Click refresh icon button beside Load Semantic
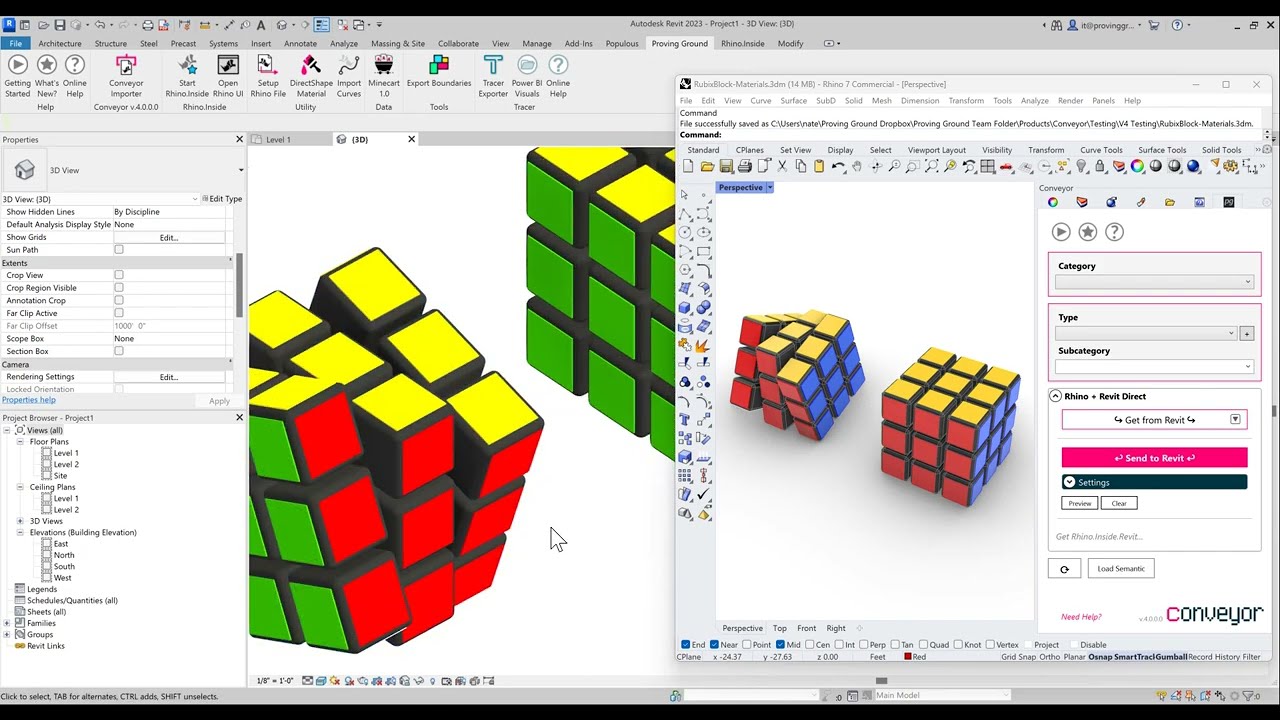Viewport: 1280px width, 720px height. pyautogui.click(x=1064, y=569)
